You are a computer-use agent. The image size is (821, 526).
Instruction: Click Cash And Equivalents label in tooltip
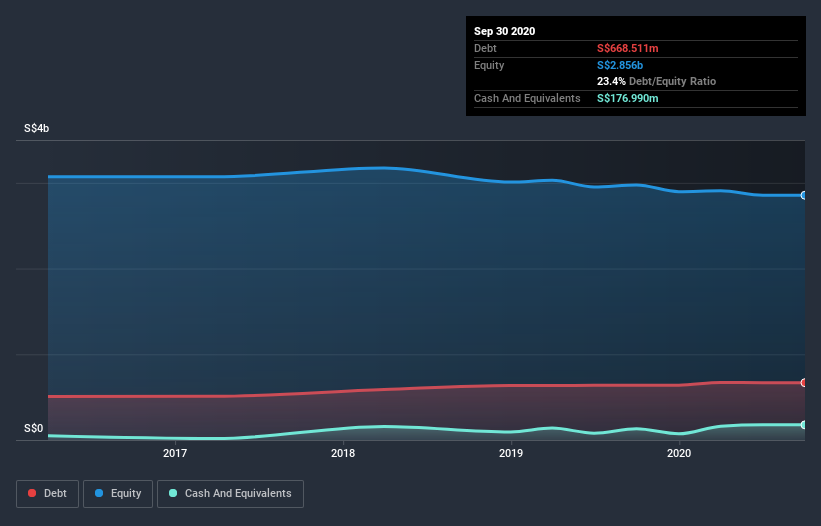click(527, 98)
